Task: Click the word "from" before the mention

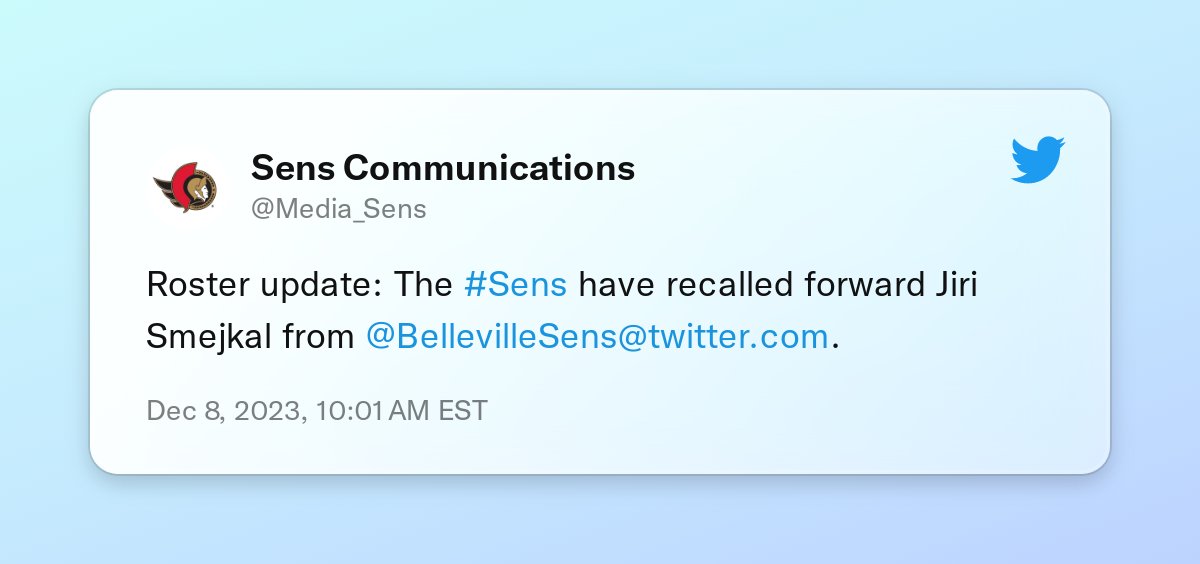Action: point(318,337)
